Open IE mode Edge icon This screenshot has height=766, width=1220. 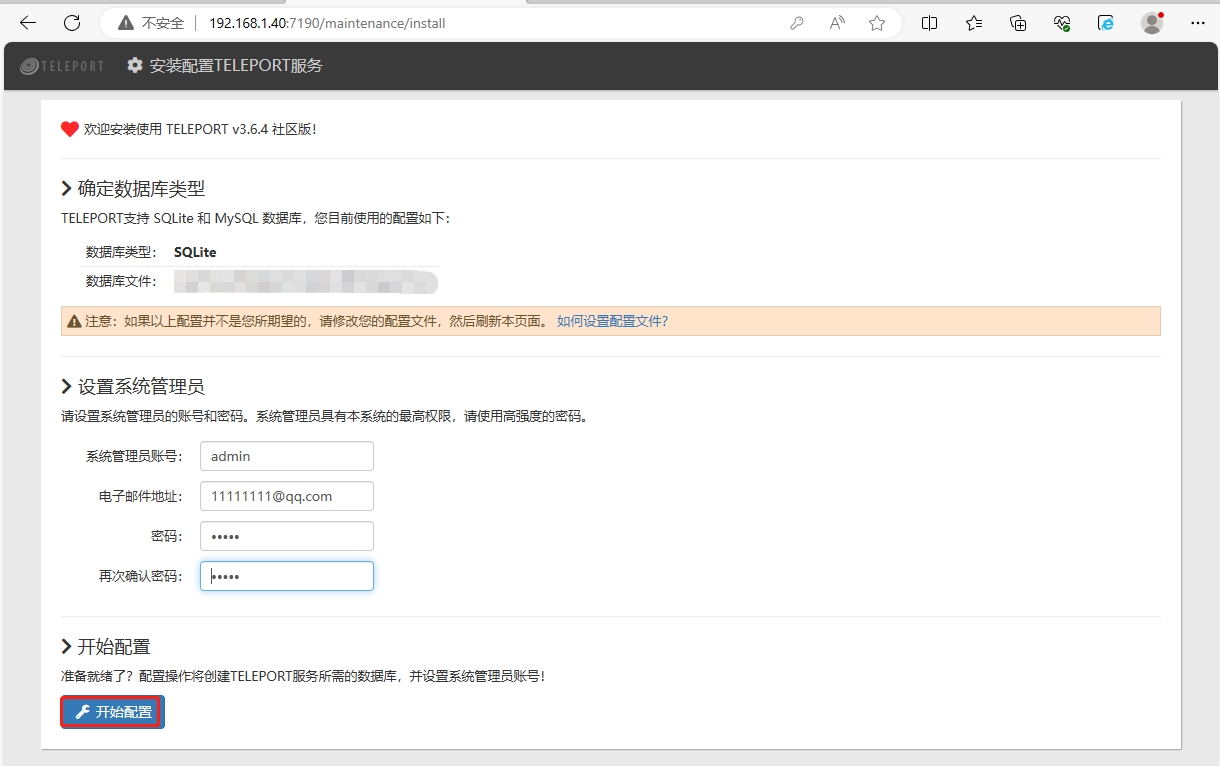(1106, 23)
